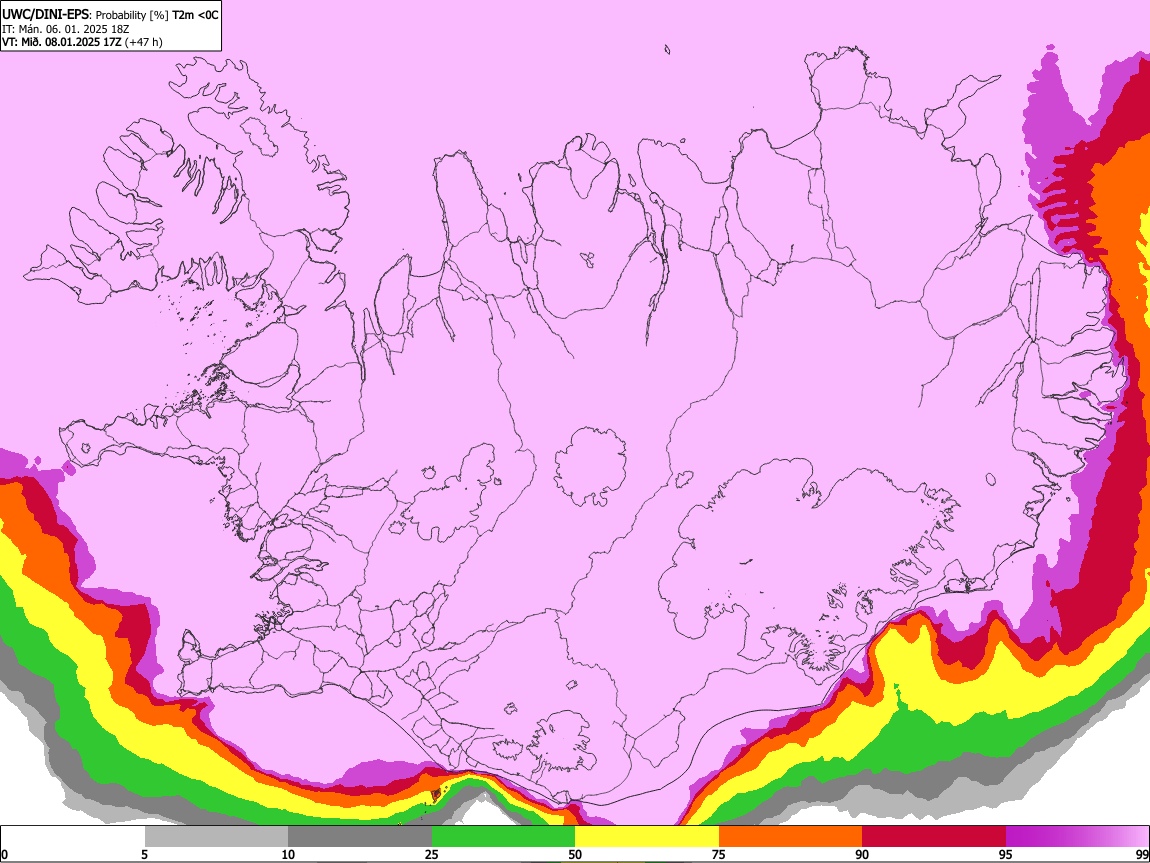This screenshot has width=1150, height=863.
Task: Click the 'T2m <0C' parameter label
Action: coord(195,15)
